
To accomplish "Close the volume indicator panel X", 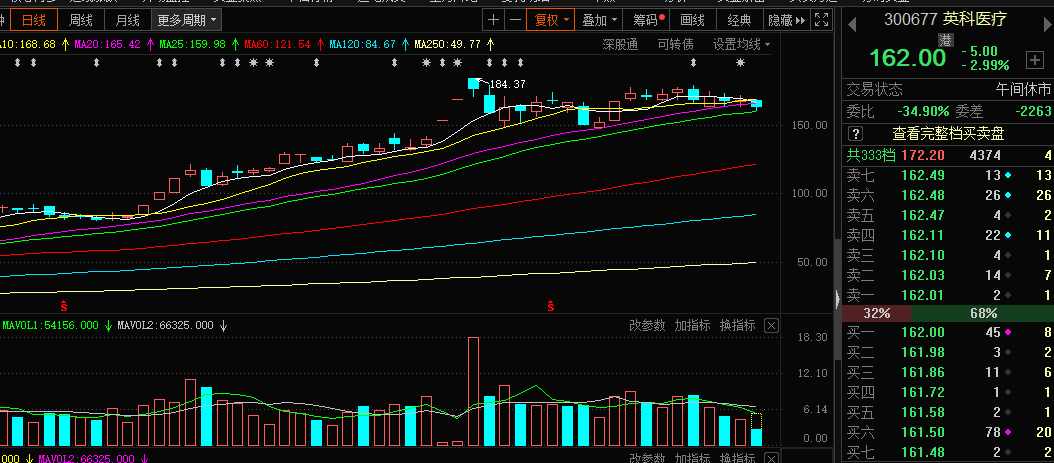I will [x=771, y=325].
